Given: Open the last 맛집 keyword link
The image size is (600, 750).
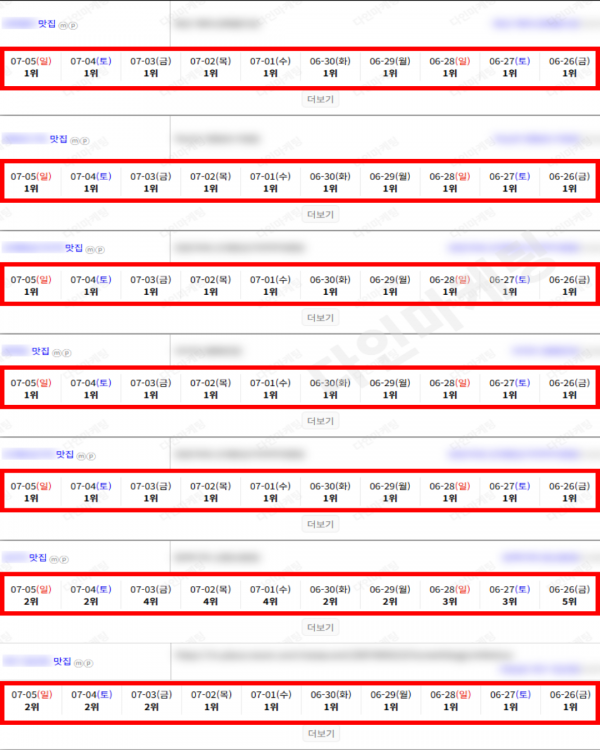Looking at the screenshot, I should pos(37,662).
